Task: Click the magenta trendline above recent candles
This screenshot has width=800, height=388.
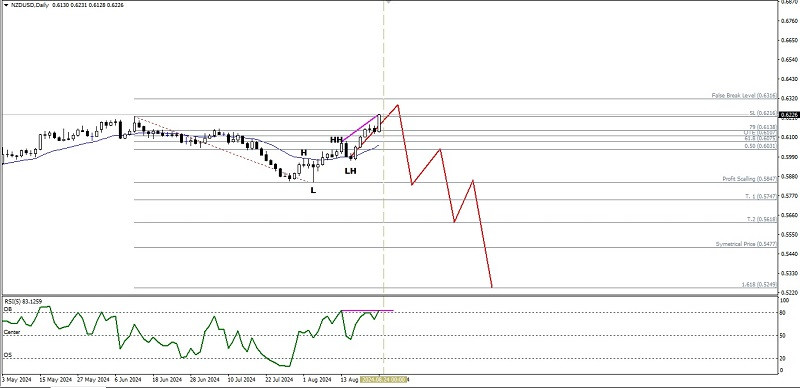Action: pos(361,128)
